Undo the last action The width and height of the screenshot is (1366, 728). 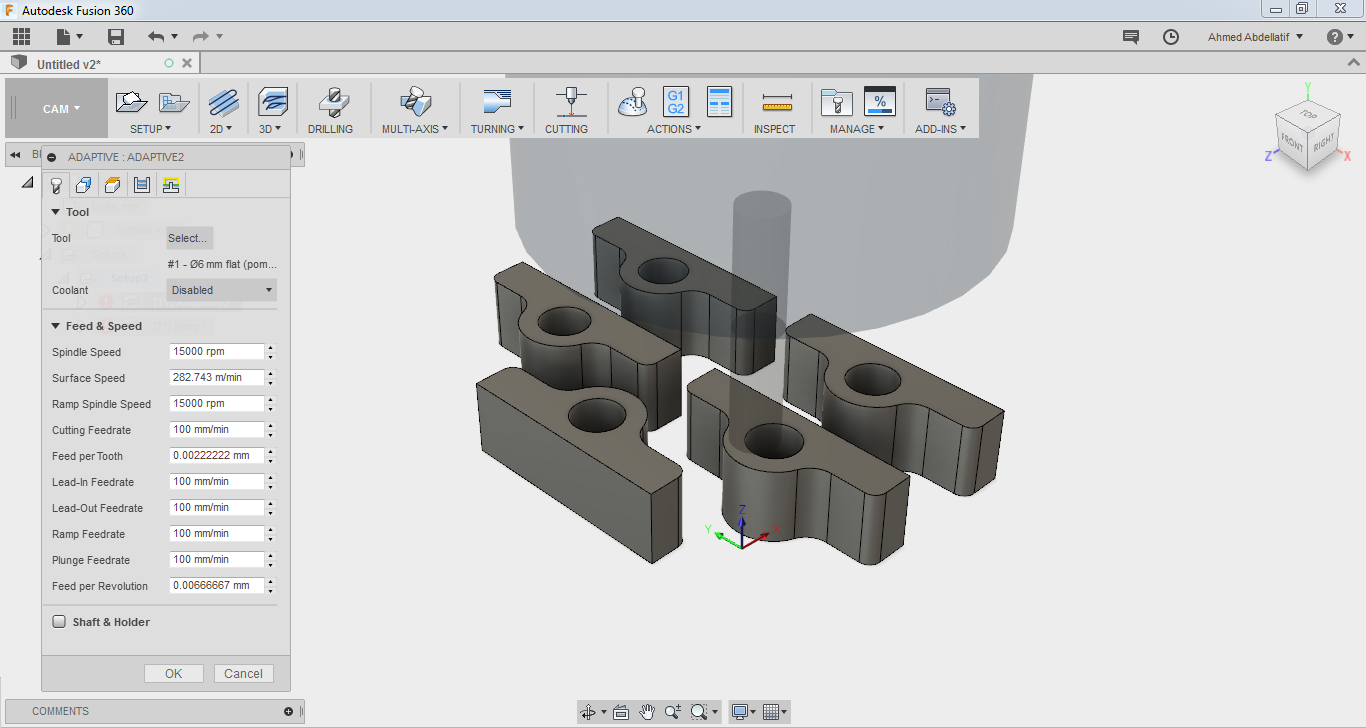[x=155, y=37]
